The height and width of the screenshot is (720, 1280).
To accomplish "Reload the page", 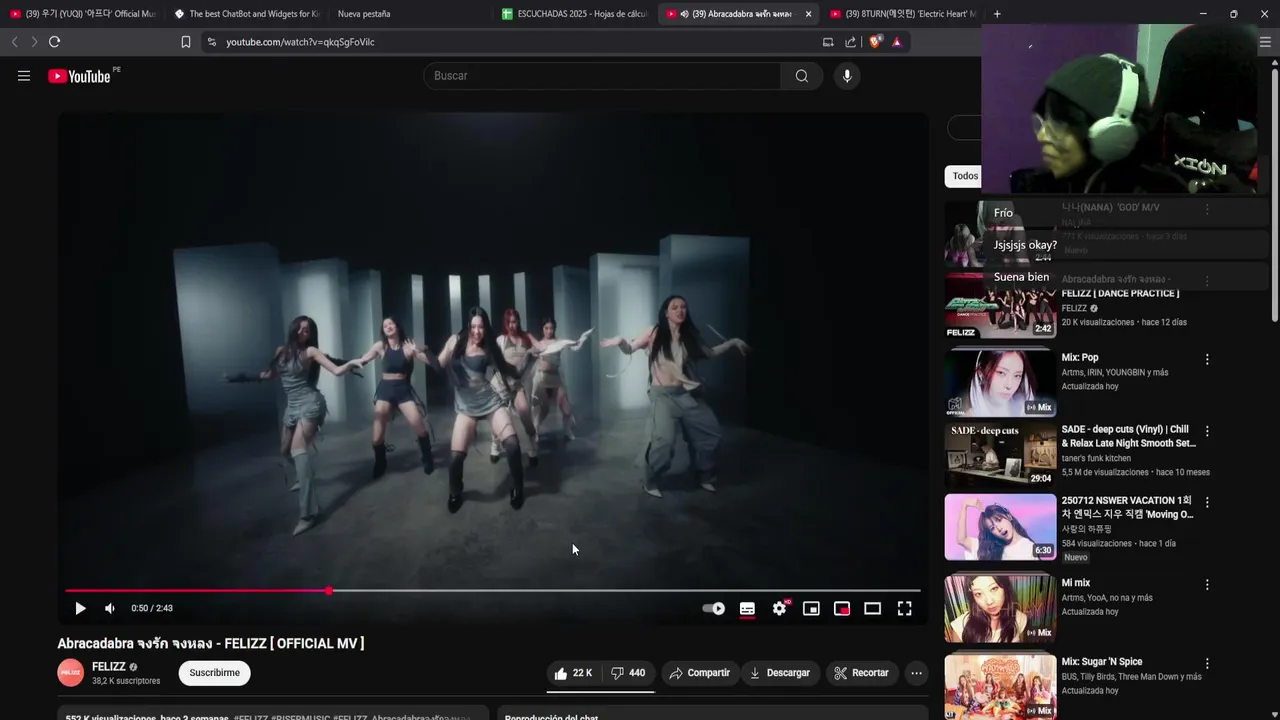I will (55, 42).
